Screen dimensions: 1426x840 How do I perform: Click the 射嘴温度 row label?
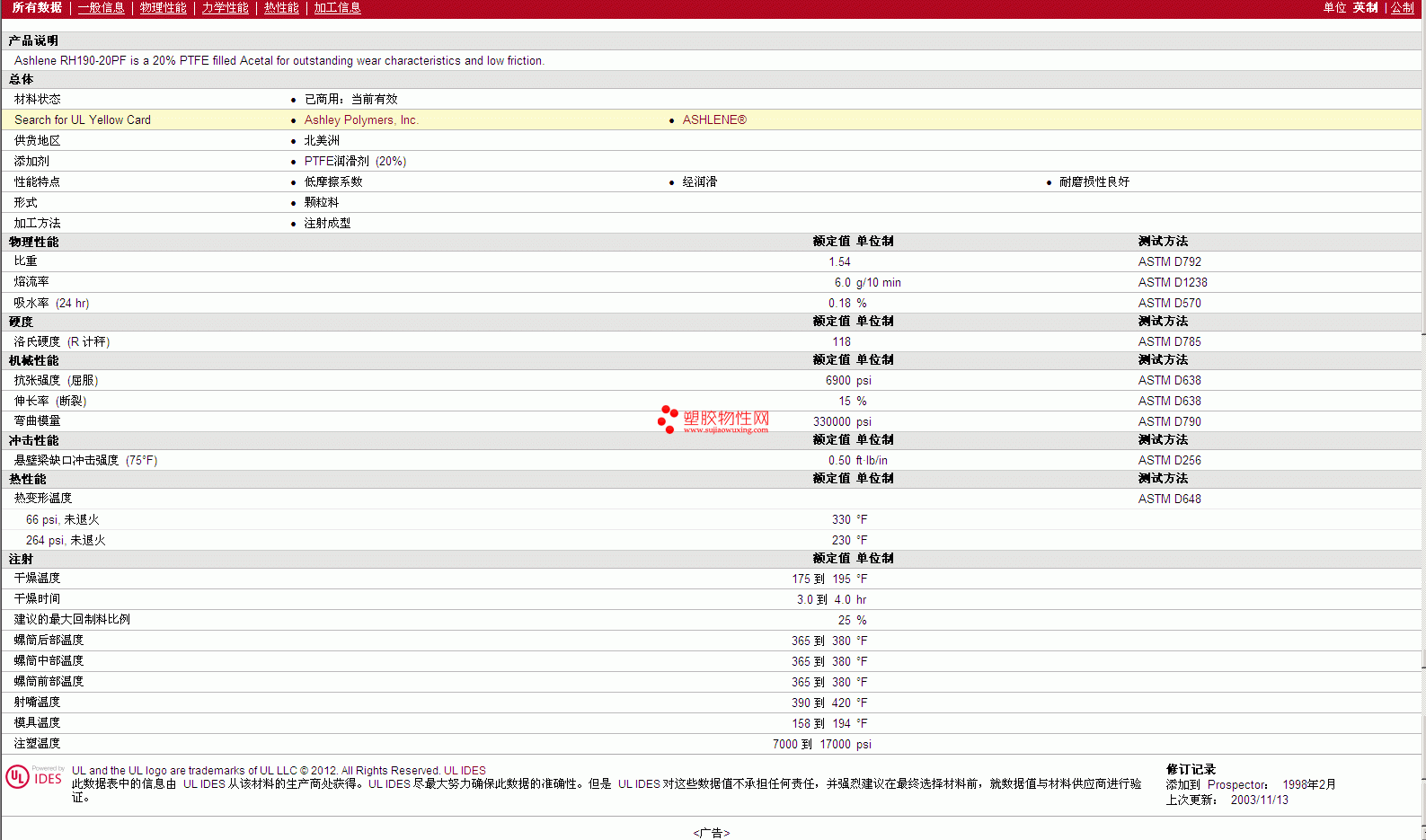pos(38,703)
